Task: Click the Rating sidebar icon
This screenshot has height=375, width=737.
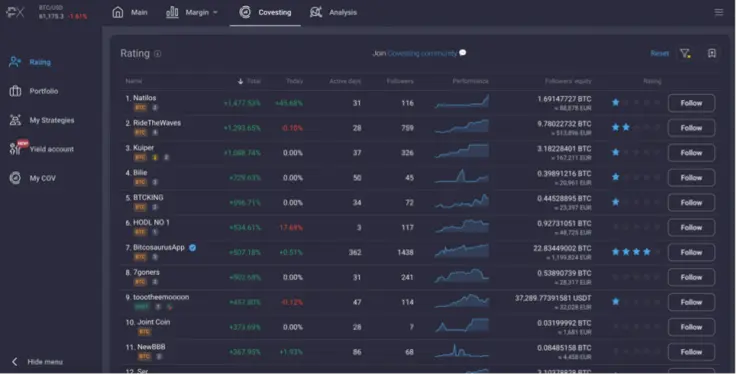Action: [15, 62]
